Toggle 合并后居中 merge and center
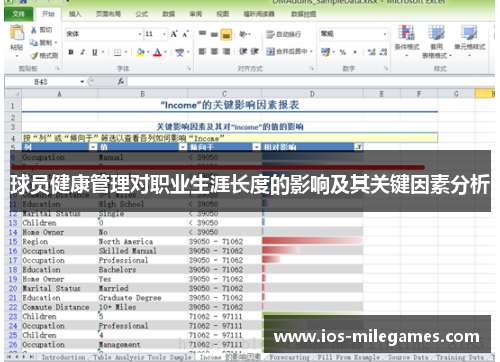Viewport: 500px width, 362px height. click(x=287, y=51)
